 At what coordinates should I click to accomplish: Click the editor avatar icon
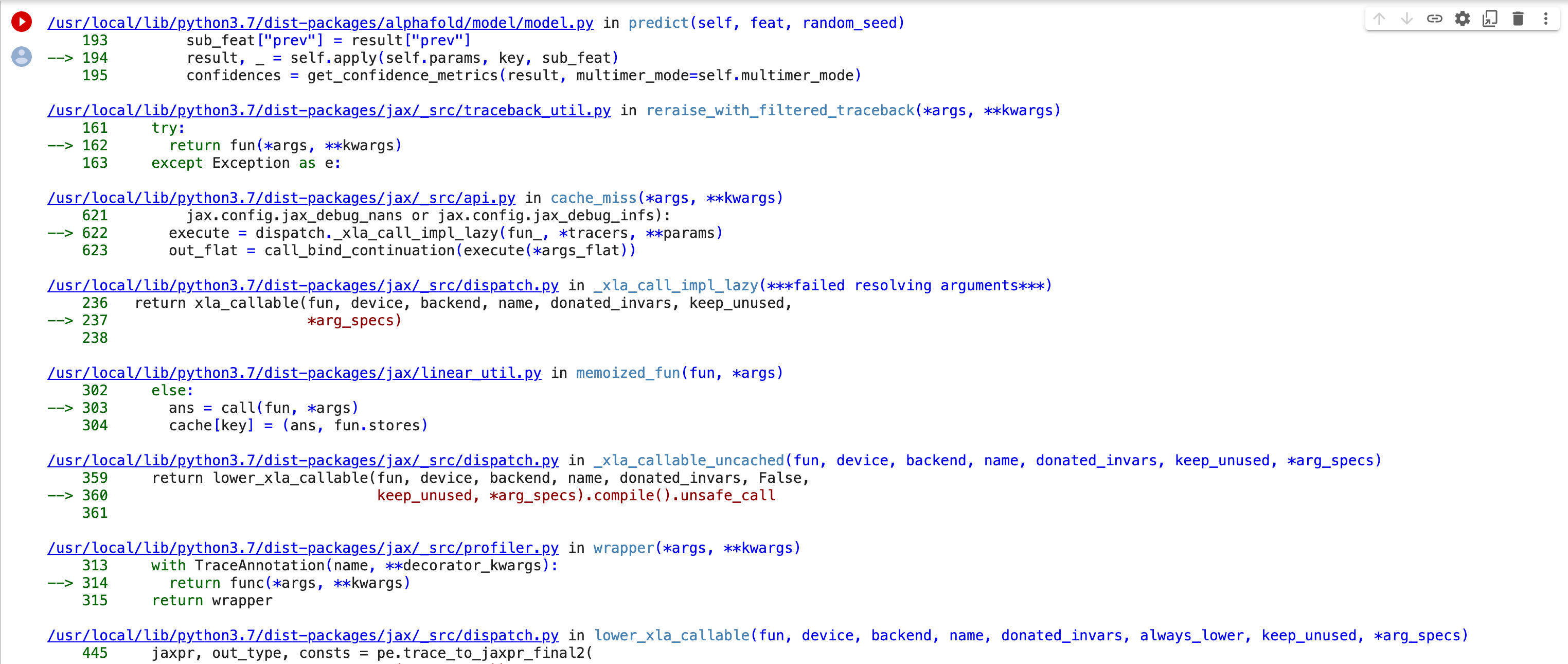point(22,57)
